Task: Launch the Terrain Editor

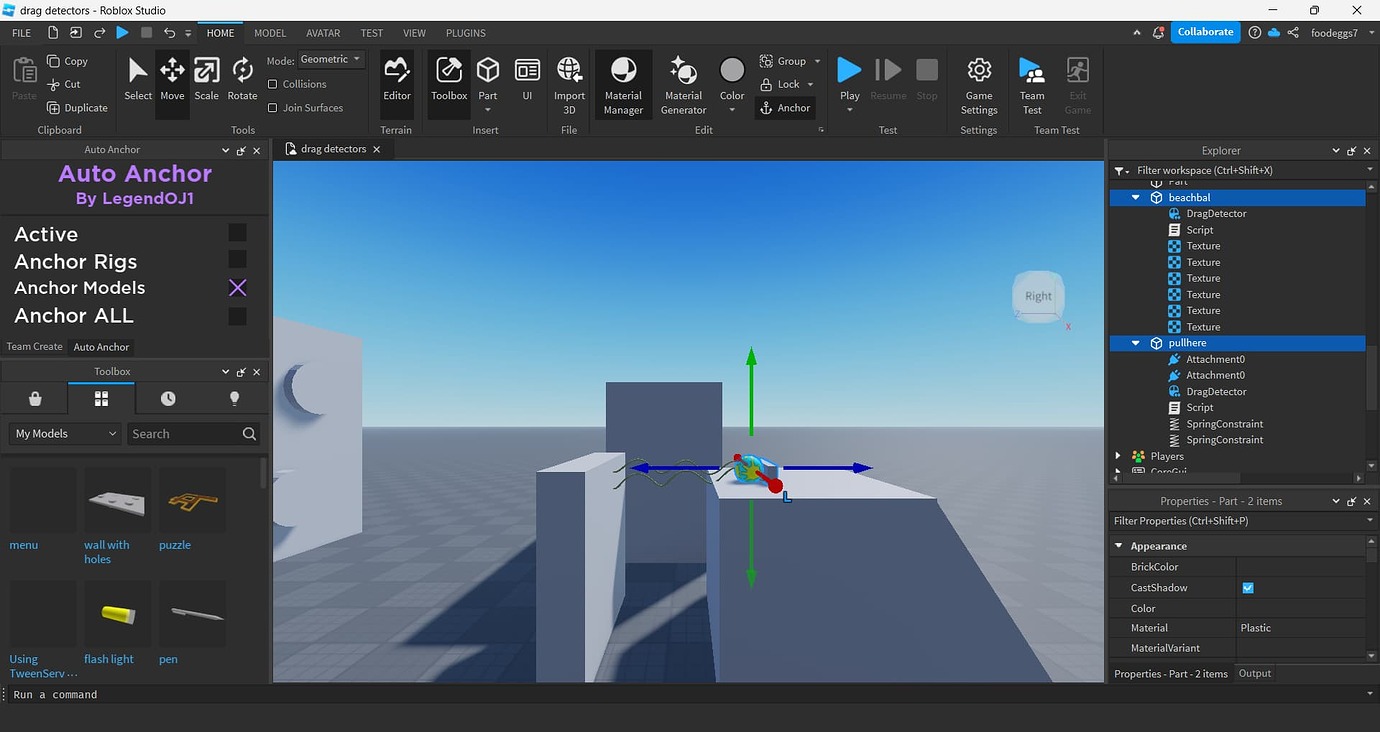Action: coord(396,78)
